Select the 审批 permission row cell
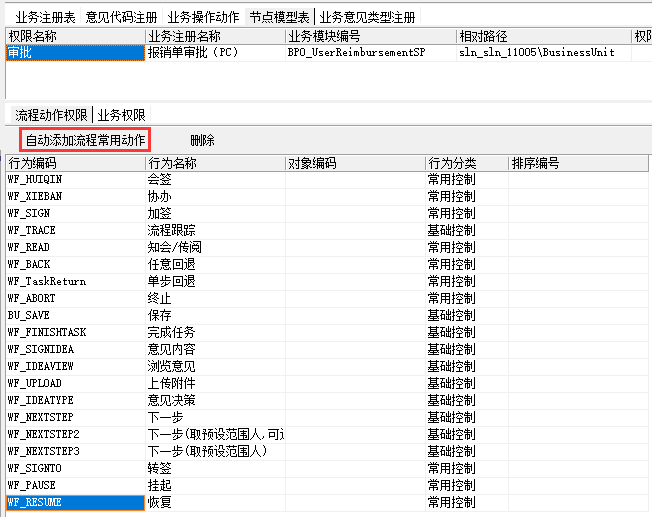Screen dimensions: 652x517 tap(75, 52)
